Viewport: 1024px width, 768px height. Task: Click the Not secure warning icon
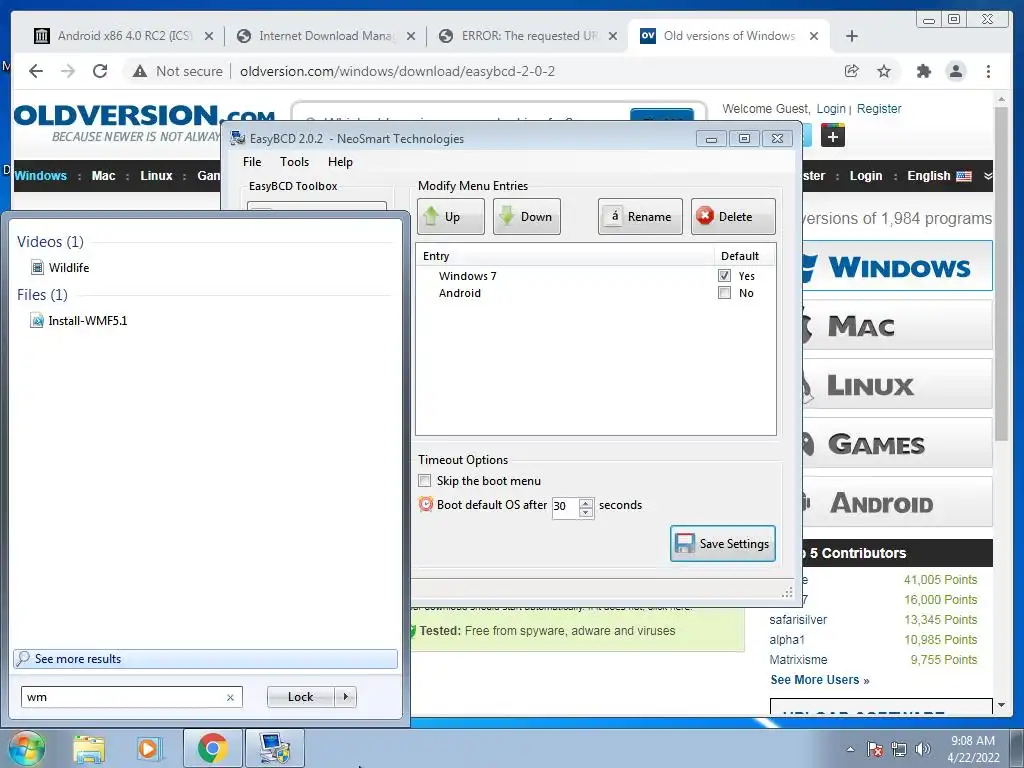140,71
